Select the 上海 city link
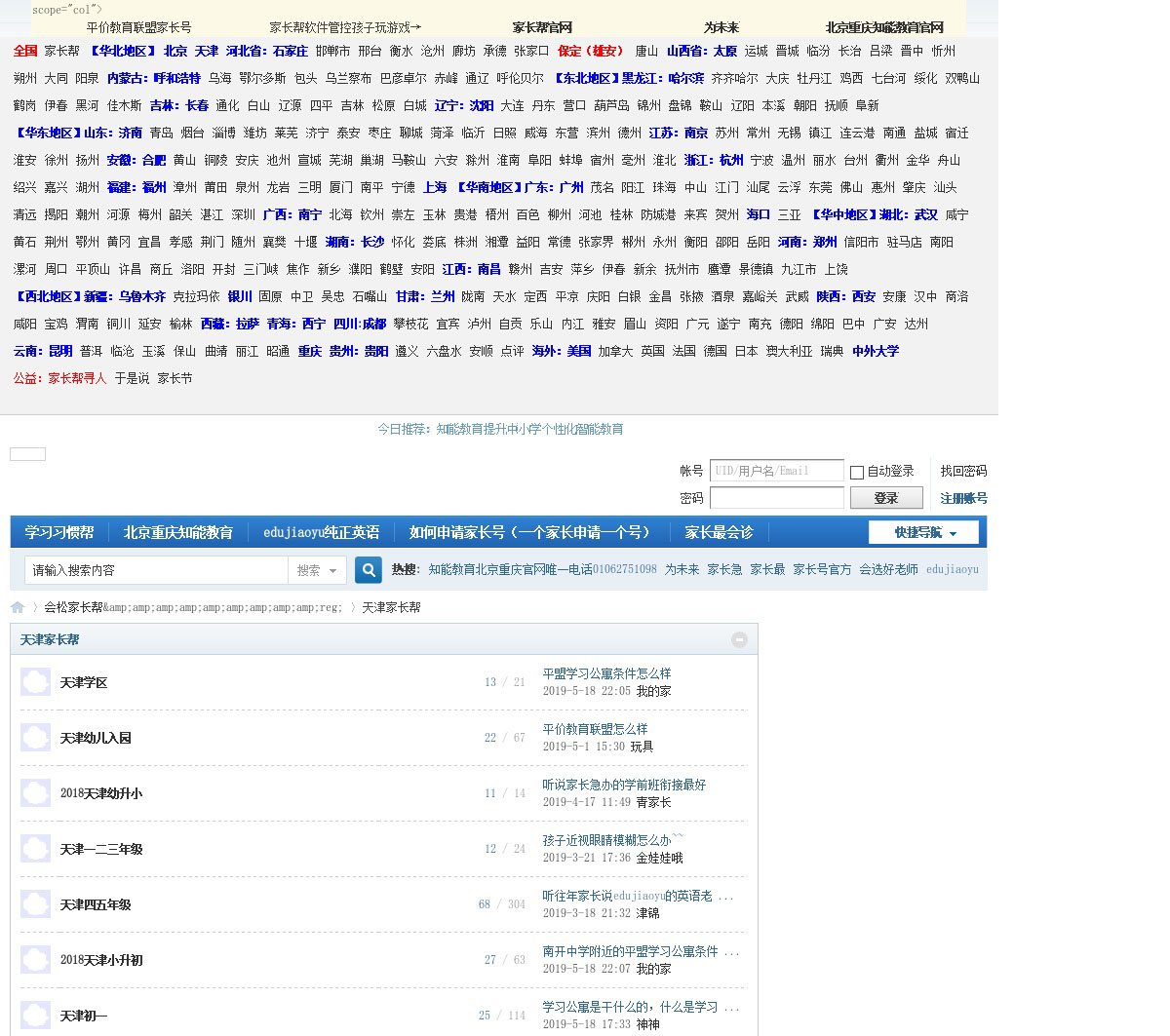The height and width of the screenshot is (1036, 1170). tap(435, 187)
